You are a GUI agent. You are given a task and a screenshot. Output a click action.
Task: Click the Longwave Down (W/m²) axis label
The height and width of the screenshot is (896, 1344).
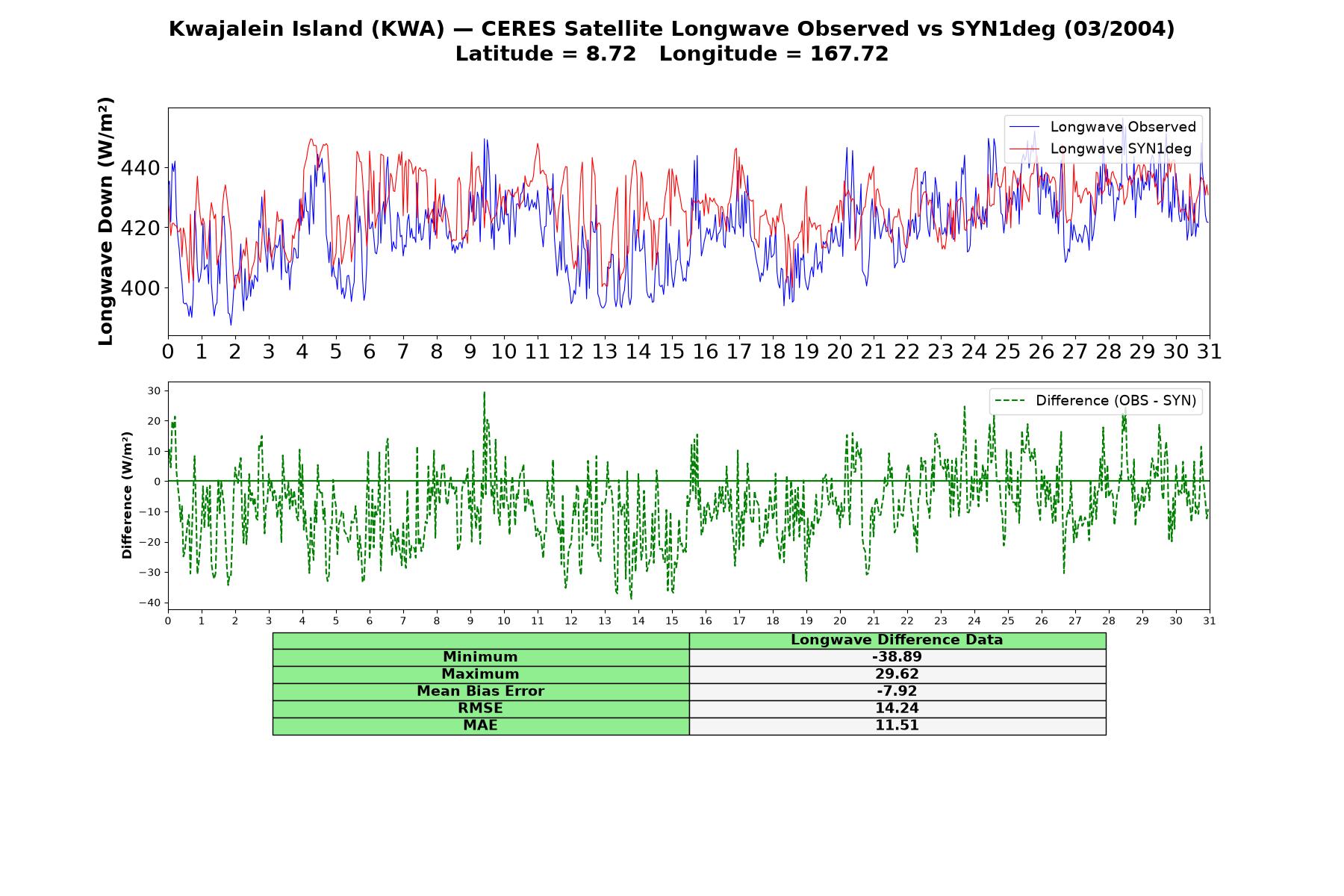[106, 221]
